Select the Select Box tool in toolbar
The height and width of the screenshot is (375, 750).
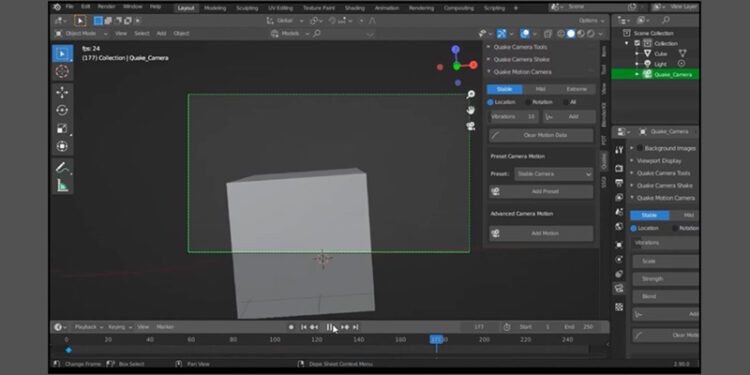(x=62, y=54)
